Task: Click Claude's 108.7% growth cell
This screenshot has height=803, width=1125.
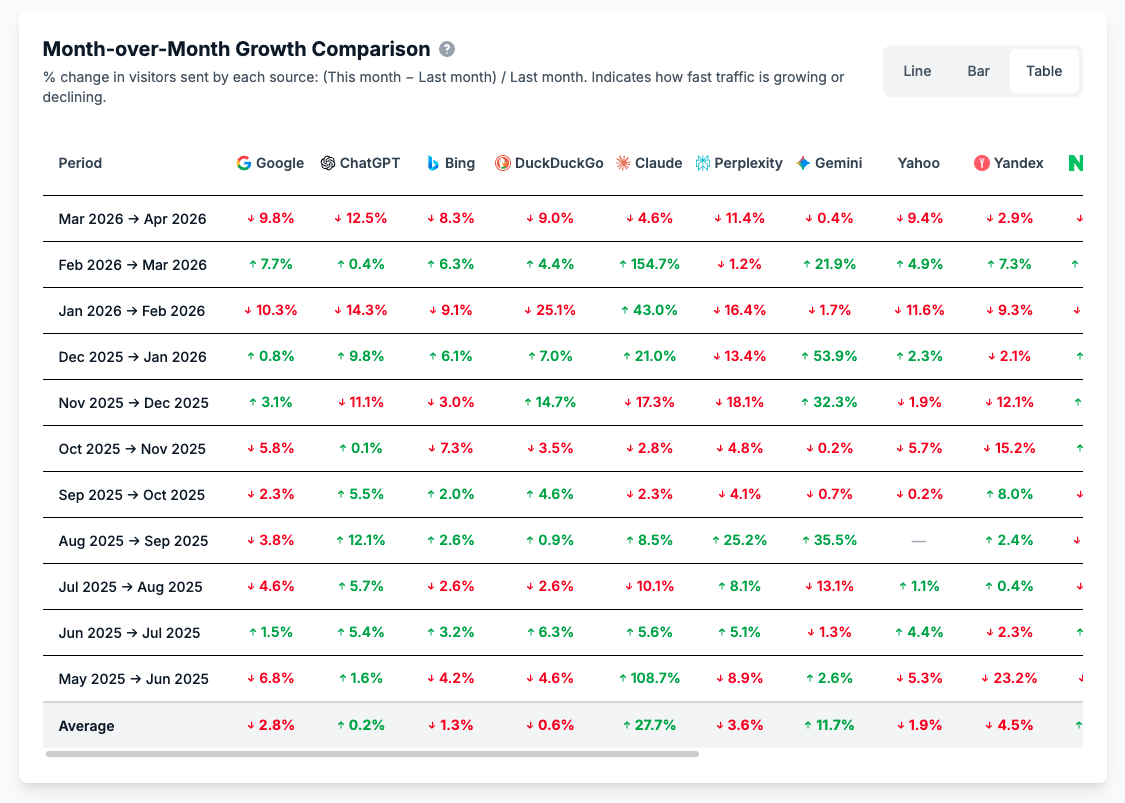Action: (x=649, y=677)
